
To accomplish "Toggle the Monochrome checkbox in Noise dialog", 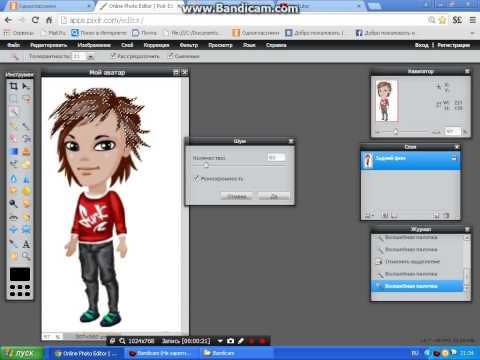I will [196, 179].
